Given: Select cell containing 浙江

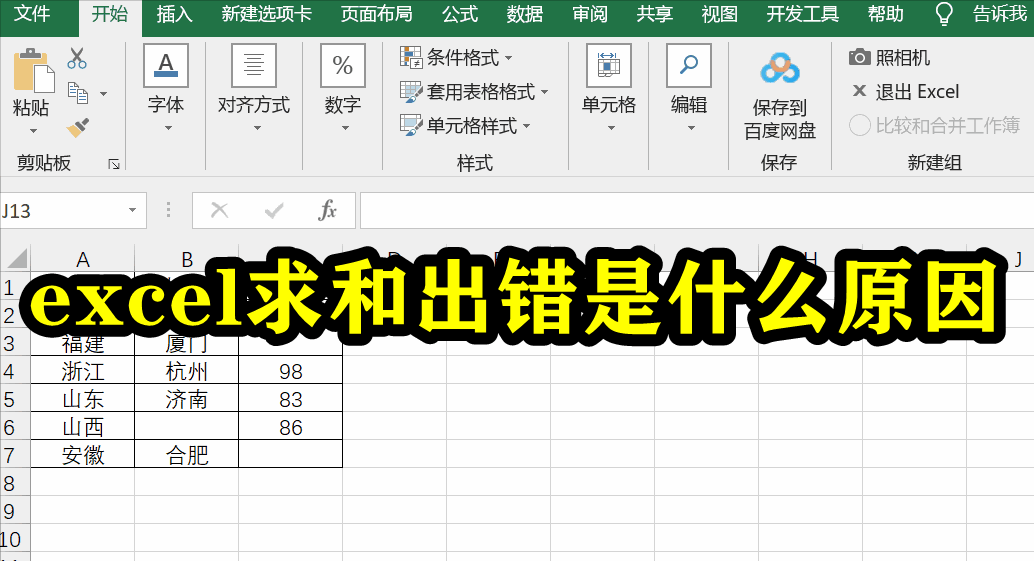Looking at the screenshot, I should [x=82, y=371].
